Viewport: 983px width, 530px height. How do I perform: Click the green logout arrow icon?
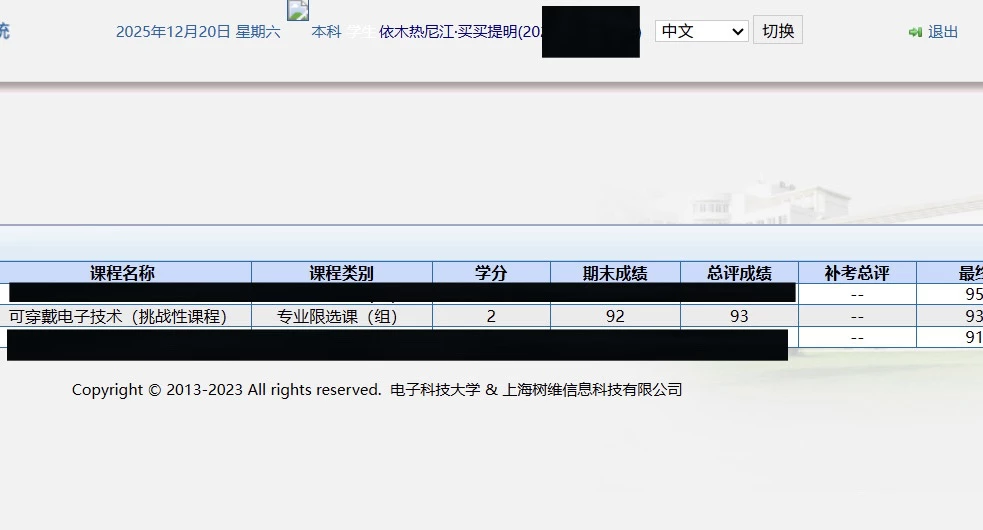(915, 32)
